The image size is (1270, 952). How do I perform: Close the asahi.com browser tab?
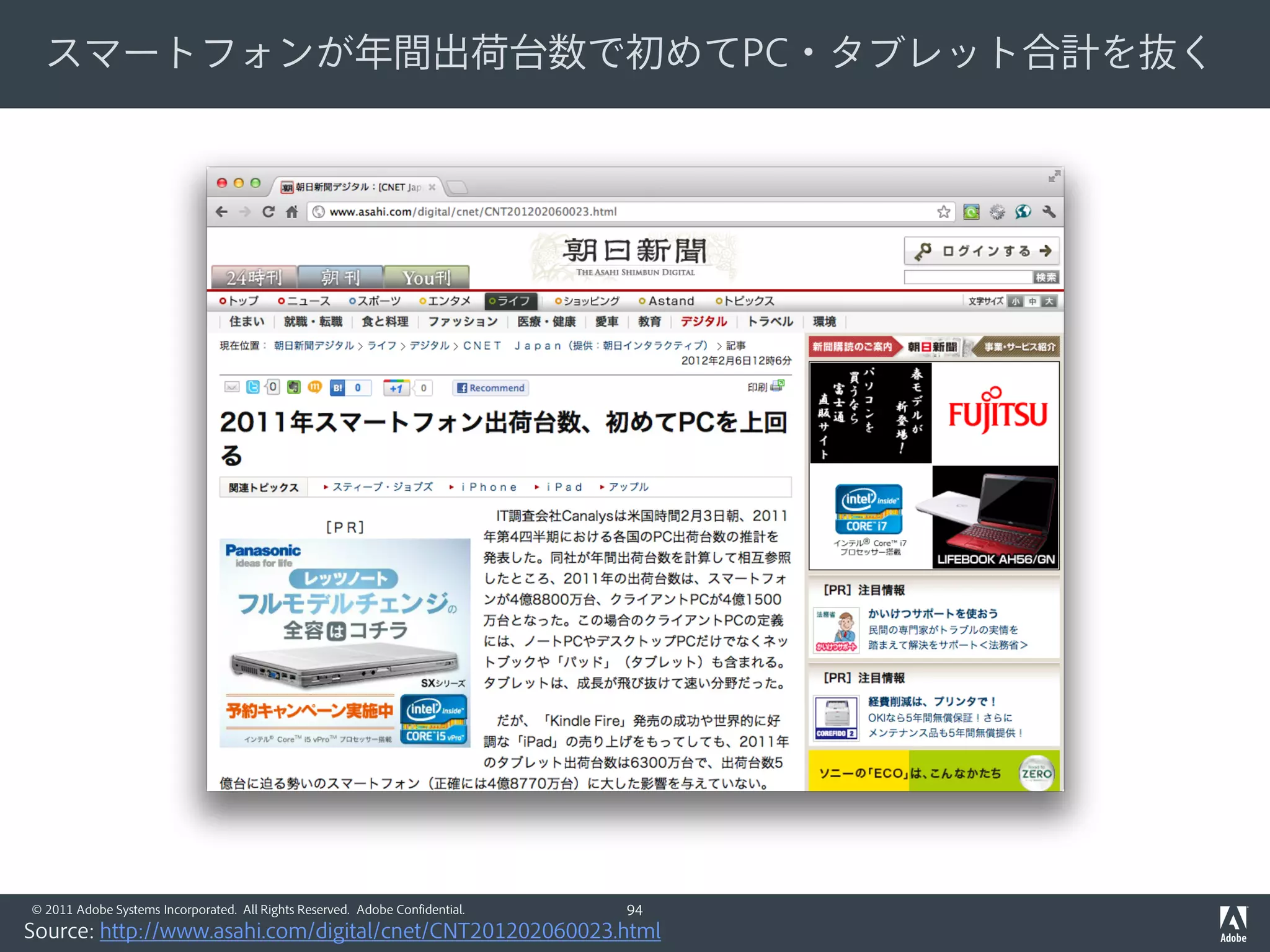tap(432, 187)
